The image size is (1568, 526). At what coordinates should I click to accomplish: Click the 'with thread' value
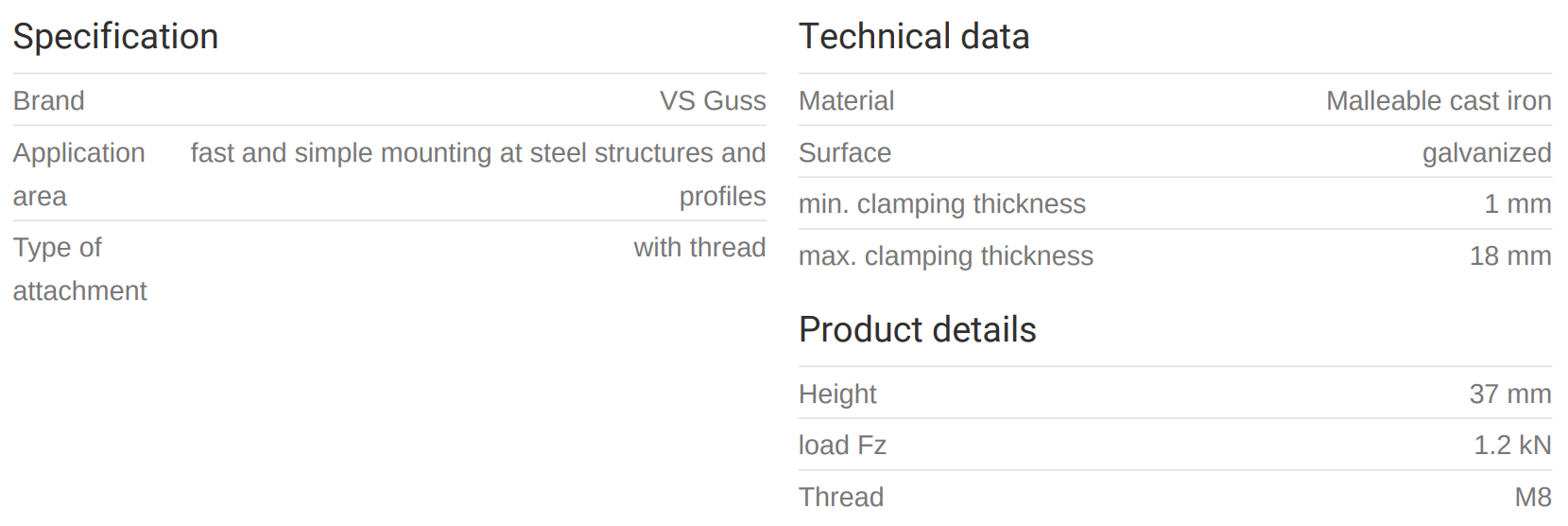pos(699,248)
